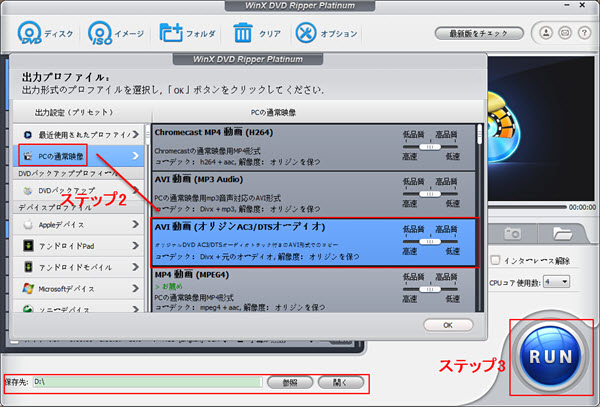Click the DVD Backup disc icon
The width and height of the screenshot is (600, 407).
(28, 190)
